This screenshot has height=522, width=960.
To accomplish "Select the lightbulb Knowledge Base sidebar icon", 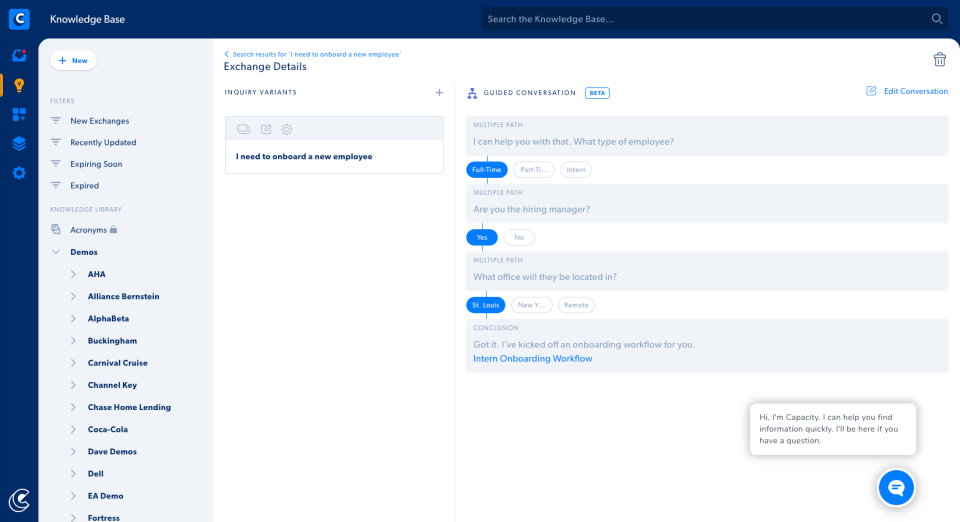I will point(19,85).
